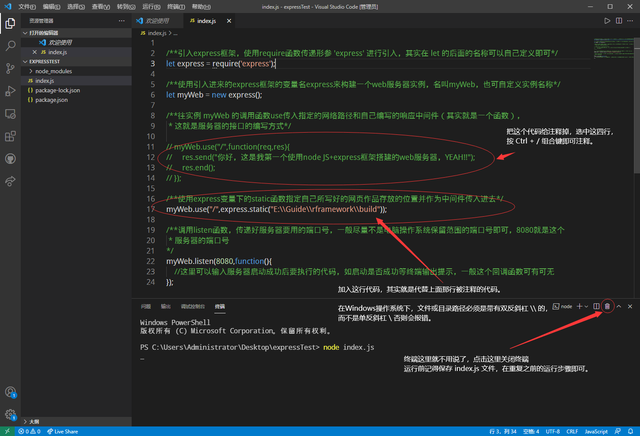Open the Explorer panel more actions ellipsis
Viewport: 640px width, 436px height.
click(122, 21)
